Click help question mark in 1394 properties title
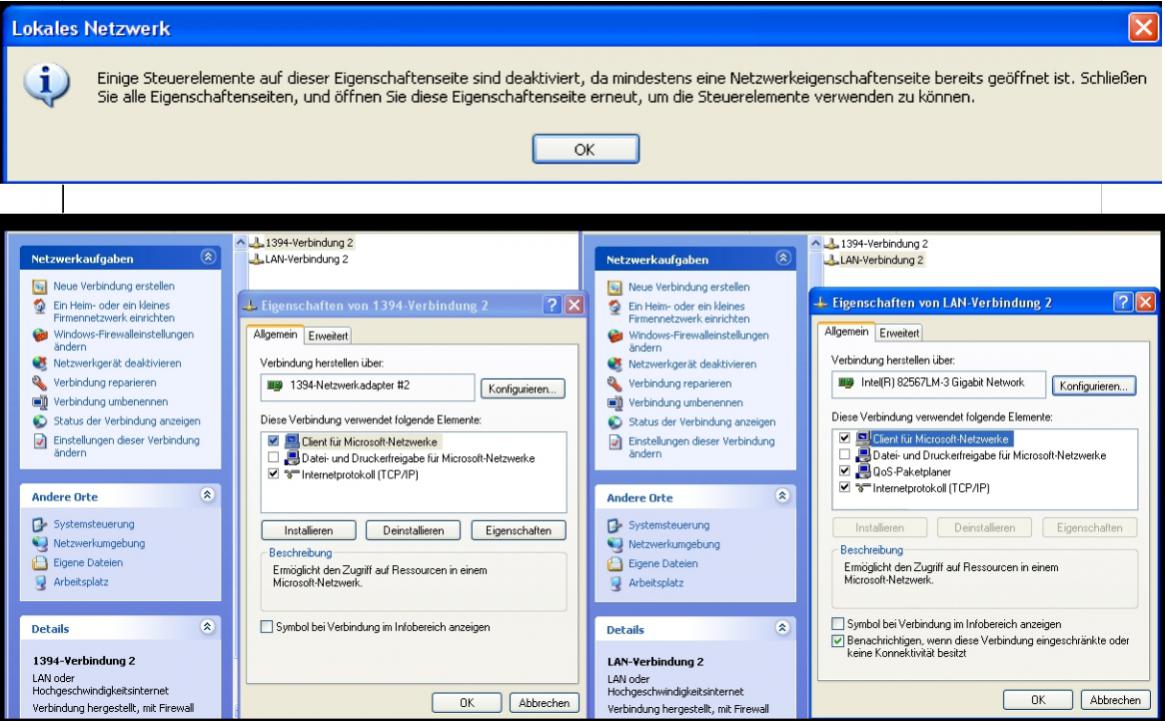 tap(552, 305)
